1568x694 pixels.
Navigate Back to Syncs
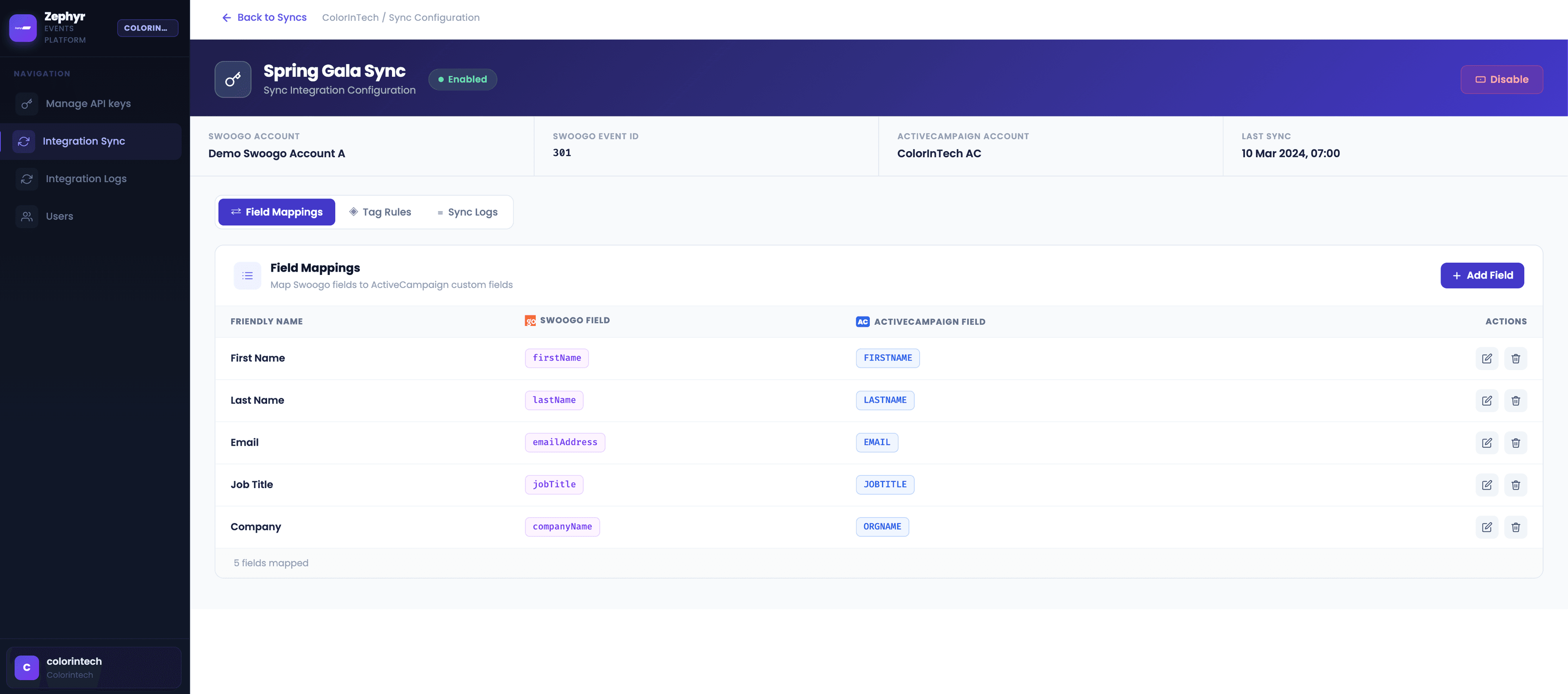pos(264,18)
